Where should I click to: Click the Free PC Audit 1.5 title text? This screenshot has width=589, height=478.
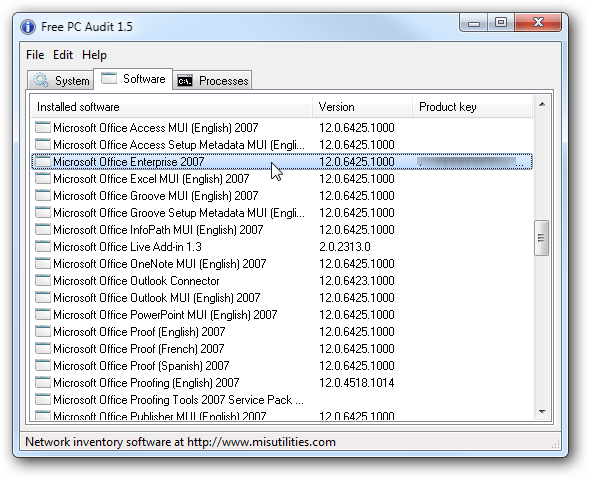tap(87, 27)
